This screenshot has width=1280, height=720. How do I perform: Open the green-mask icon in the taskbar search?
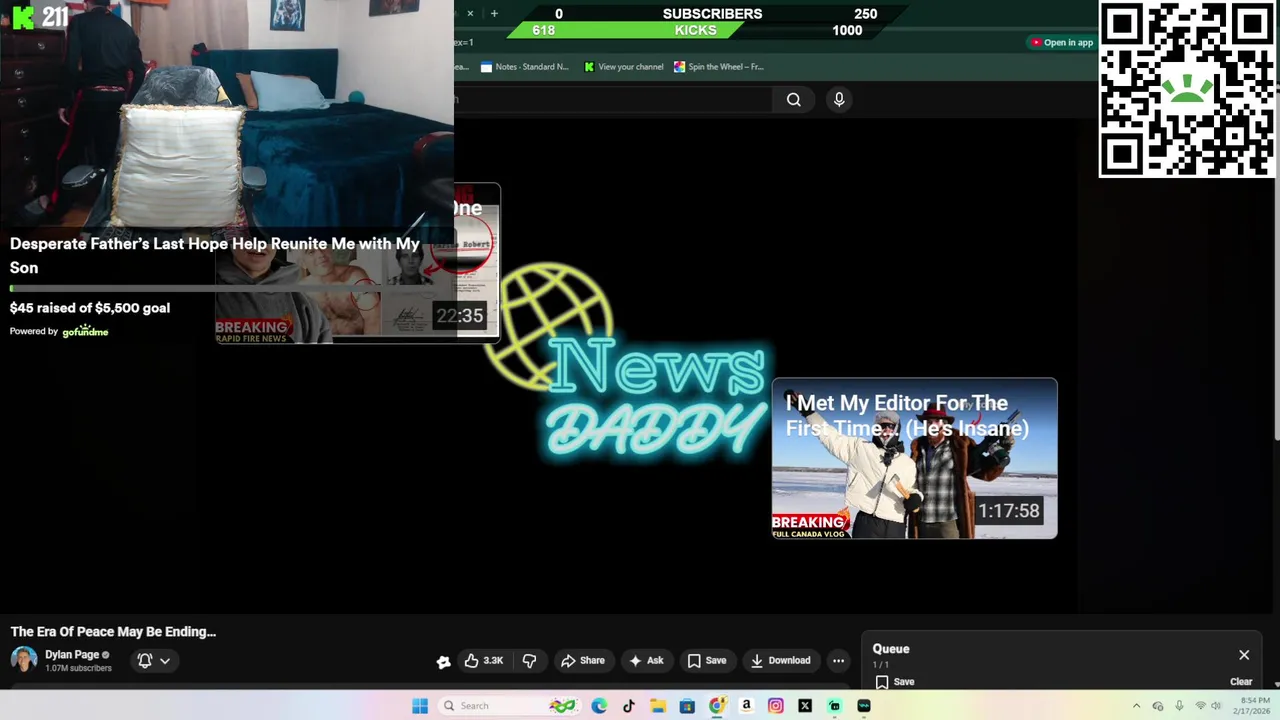pos(563,706)
